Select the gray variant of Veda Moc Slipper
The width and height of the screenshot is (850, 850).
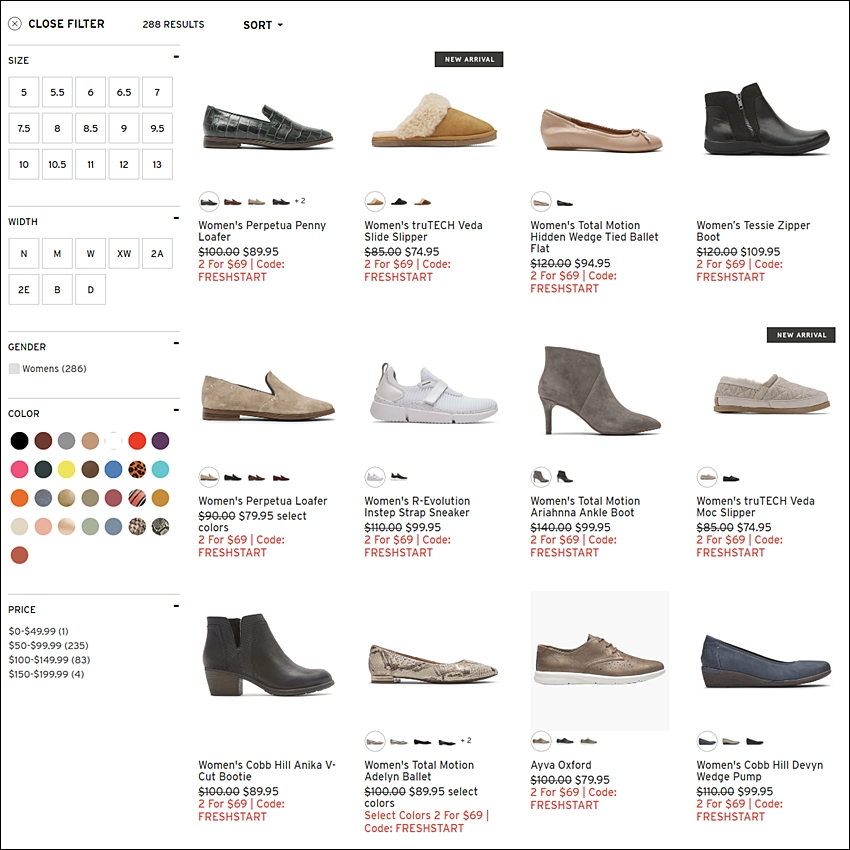coord(707,477)
